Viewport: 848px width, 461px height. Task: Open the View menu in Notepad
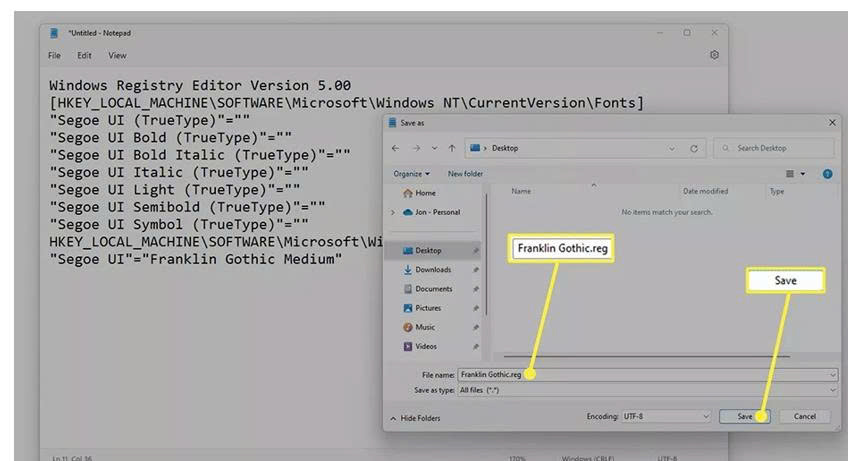[x=117, y=56]
